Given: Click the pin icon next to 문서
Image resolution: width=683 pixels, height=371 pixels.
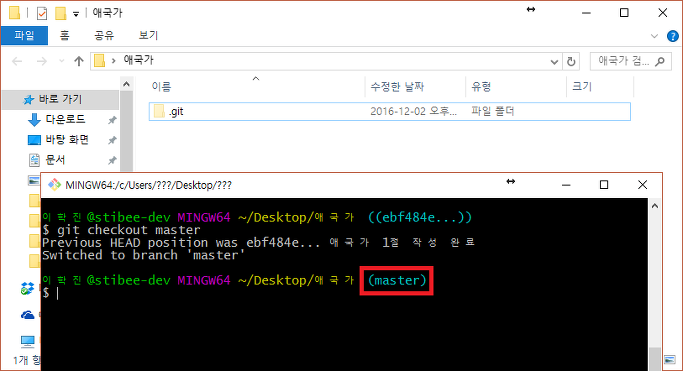Looking at the screenshot, I should 112,160.
